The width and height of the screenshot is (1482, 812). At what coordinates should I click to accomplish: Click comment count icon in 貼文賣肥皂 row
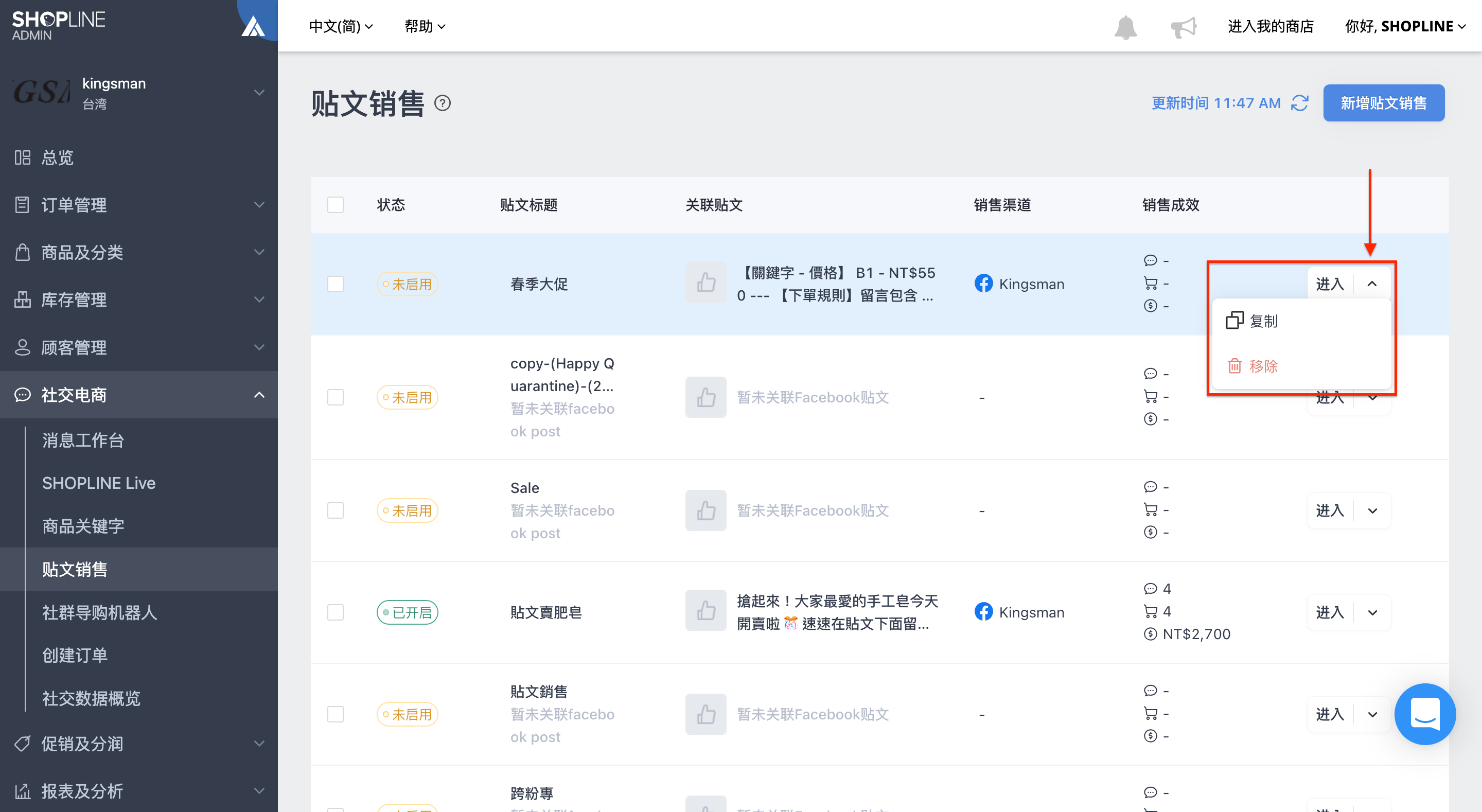click(x=1150, y=589)
